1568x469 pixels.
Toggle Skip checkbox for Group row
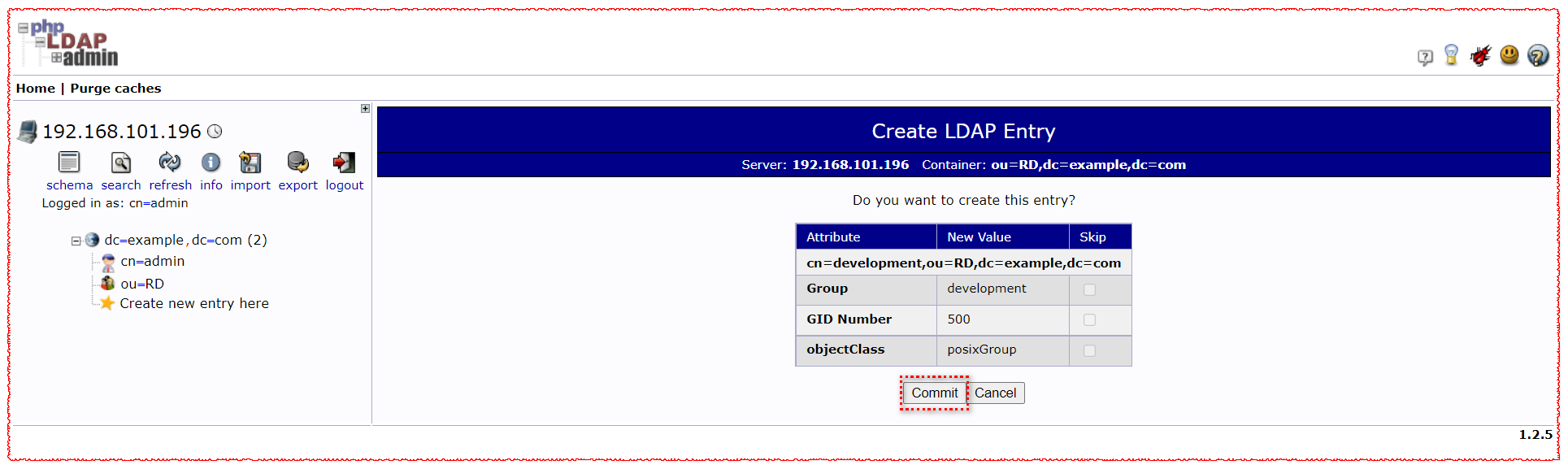(1089, 289)
